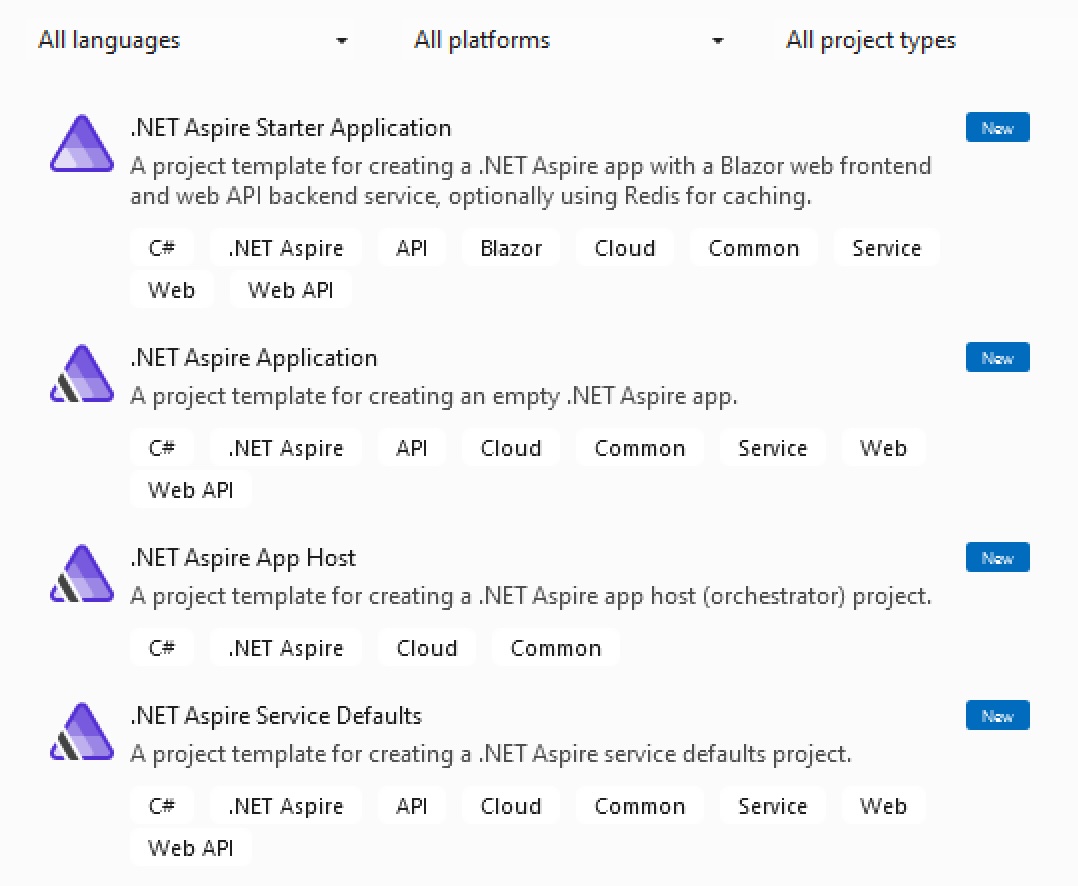Select the .NET Aspire Starter Application template
The height and width of the screenshot is (886, 1078).
coord(290,128)
